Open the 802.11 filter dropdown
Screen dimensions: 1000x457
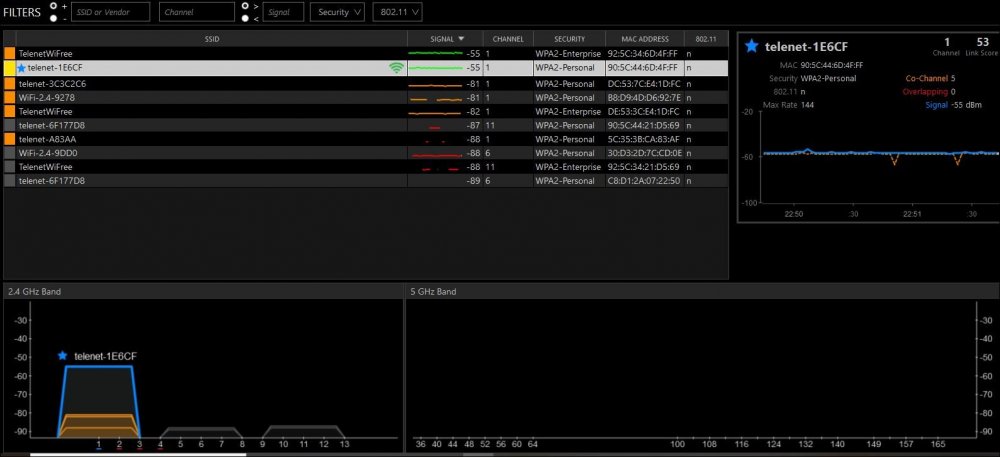[397, 12]
